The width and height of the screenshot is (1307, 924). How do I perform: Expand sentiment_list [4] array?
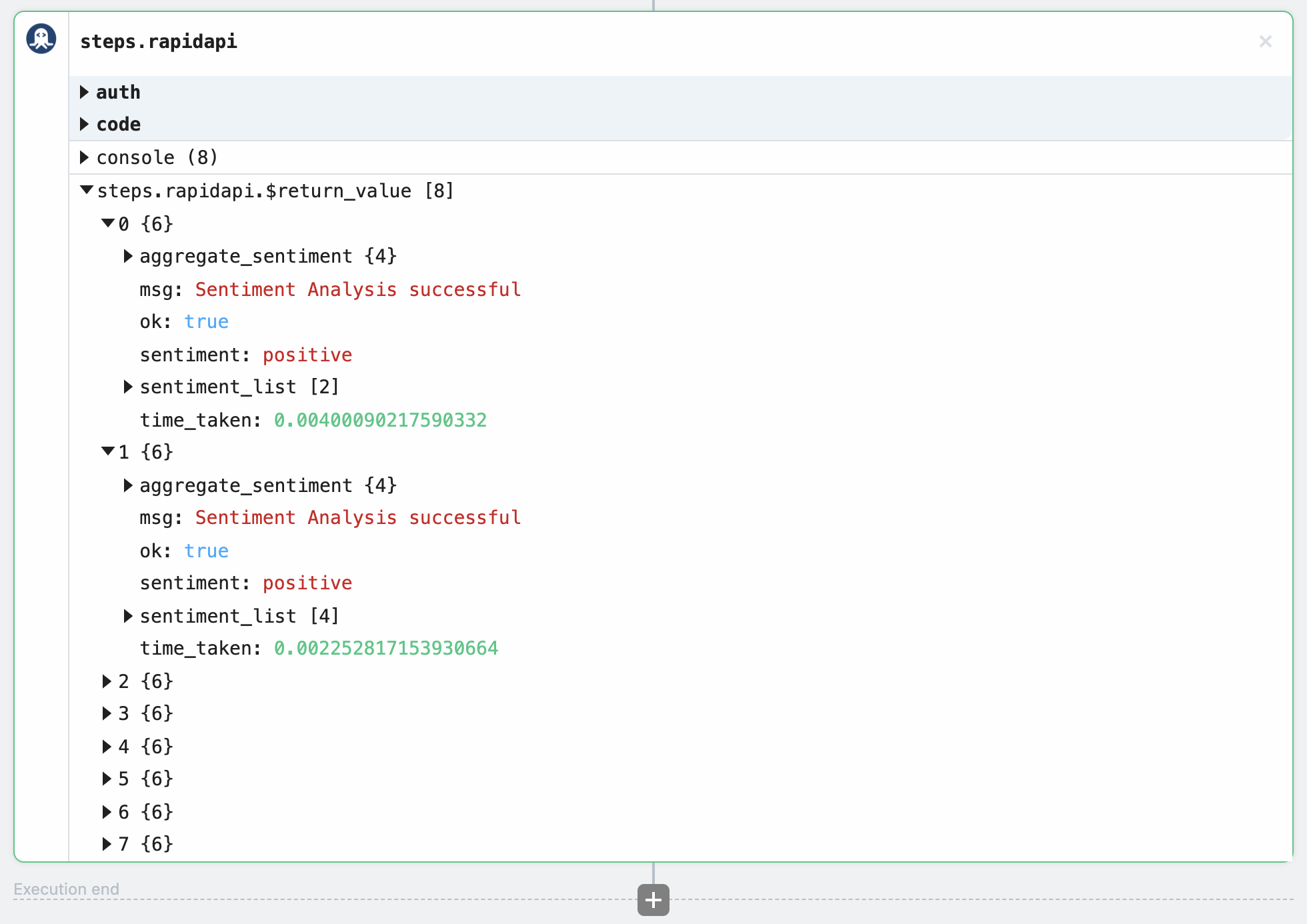128,616
